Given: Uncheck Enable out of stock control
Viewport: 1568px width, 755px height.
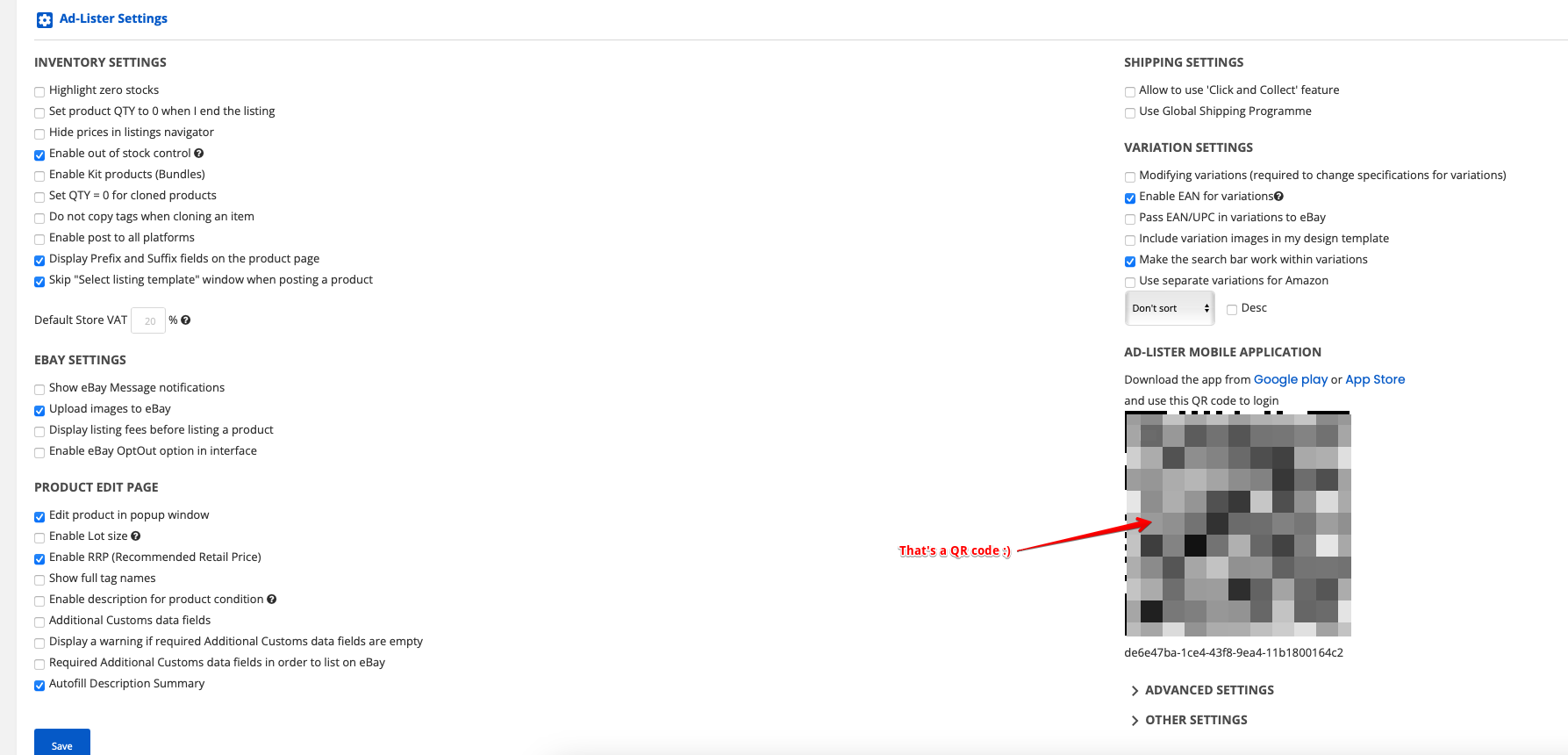Looking at the screenshot, I should tap(39, 155).
